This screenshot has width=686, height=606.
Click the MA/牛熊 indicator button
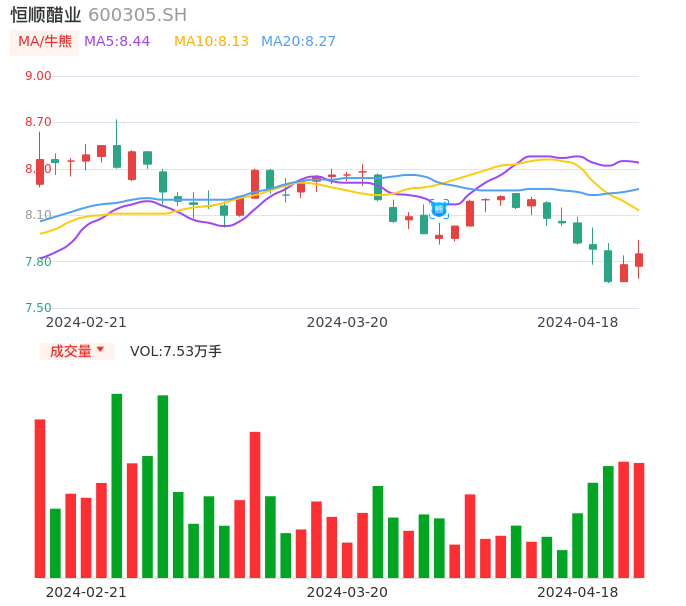(45, 42)
